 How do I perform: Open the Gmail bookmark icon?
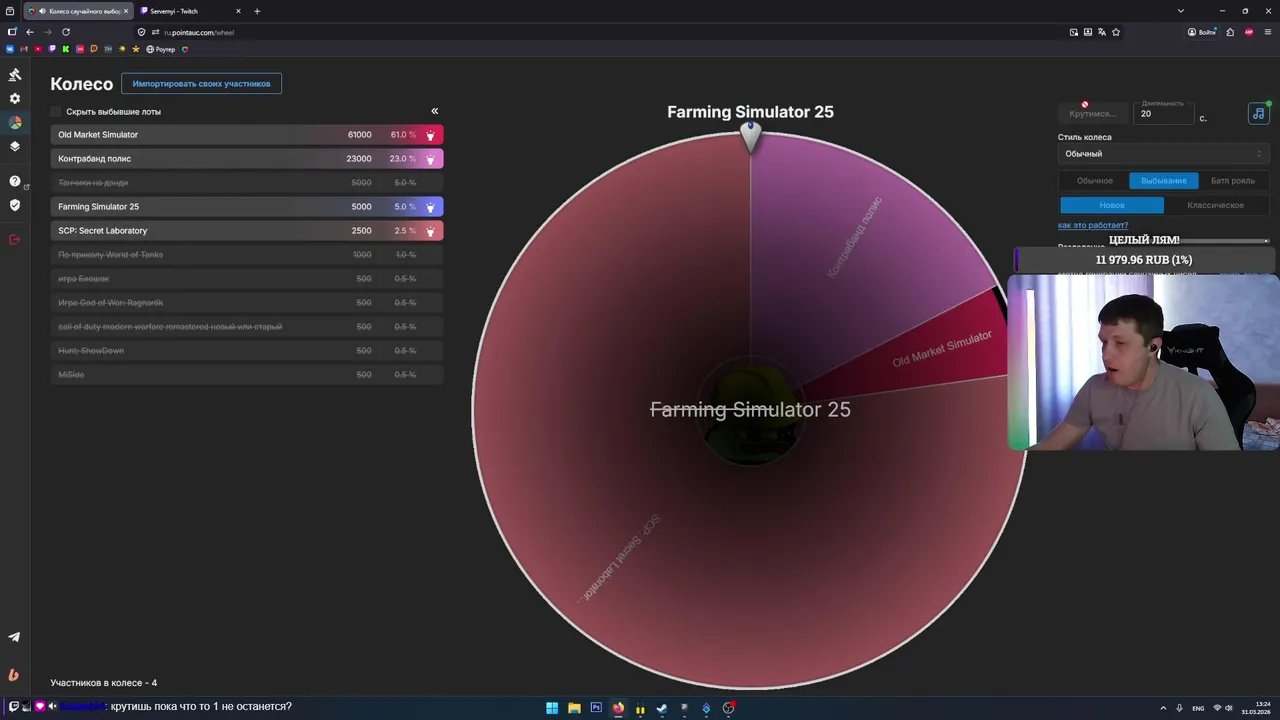click(24, 49)
